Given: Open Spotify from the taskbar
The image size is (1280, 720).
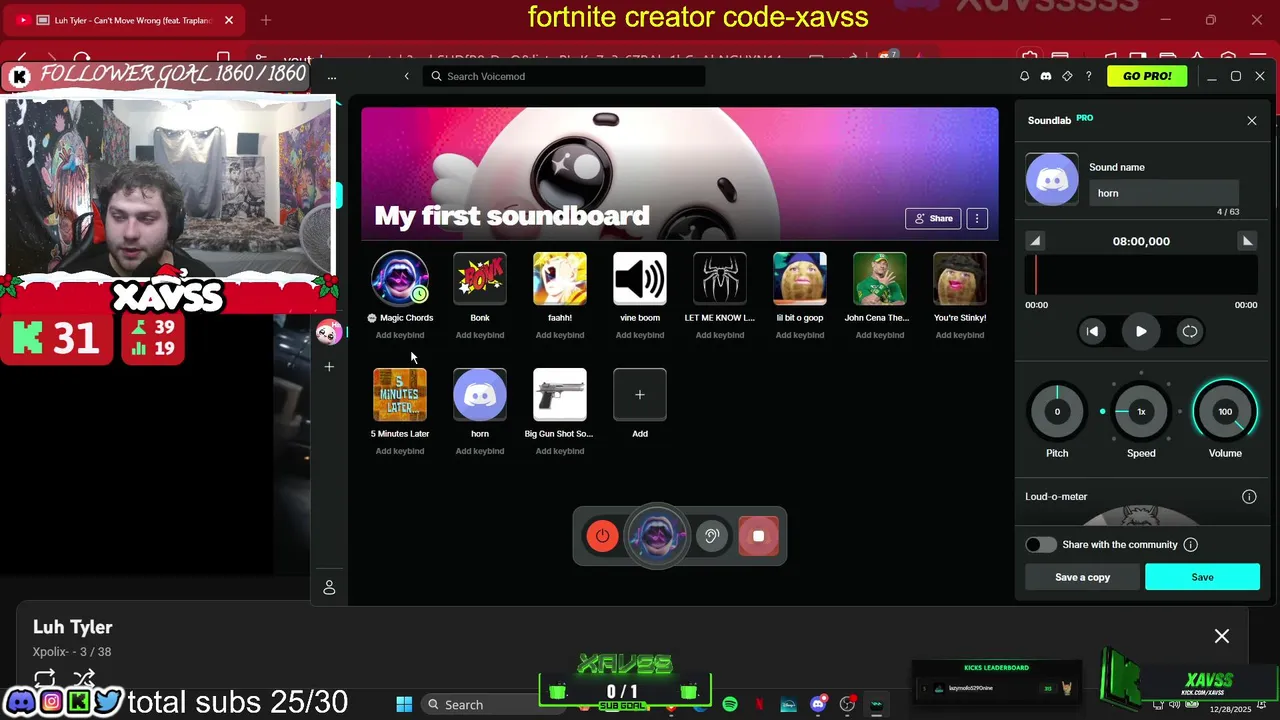Looking at the screenshot, I should coord(730,705).
